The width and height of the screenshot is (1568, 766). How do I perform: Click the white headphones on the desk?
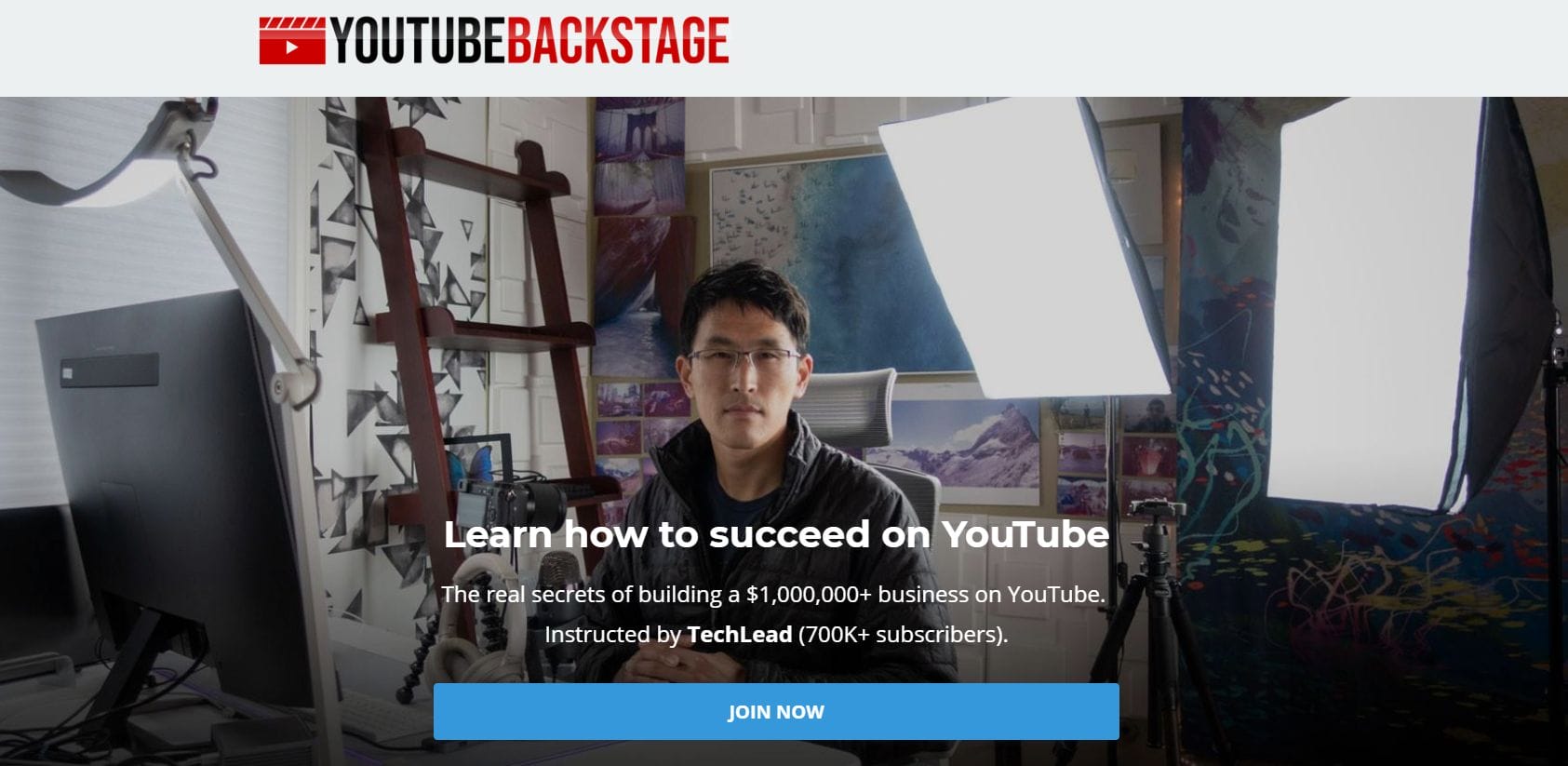click(x=465, y=614)
